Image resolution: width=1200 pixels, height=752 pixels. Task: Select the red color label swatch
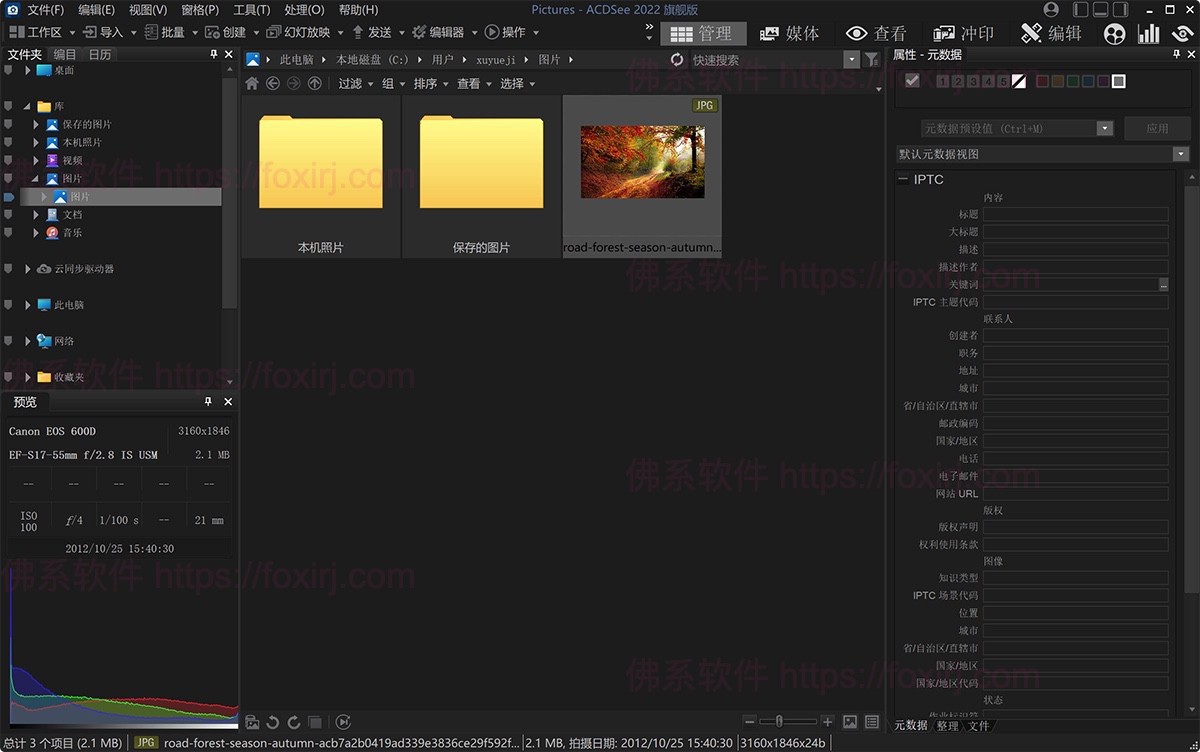click(x=1042, y=81)
